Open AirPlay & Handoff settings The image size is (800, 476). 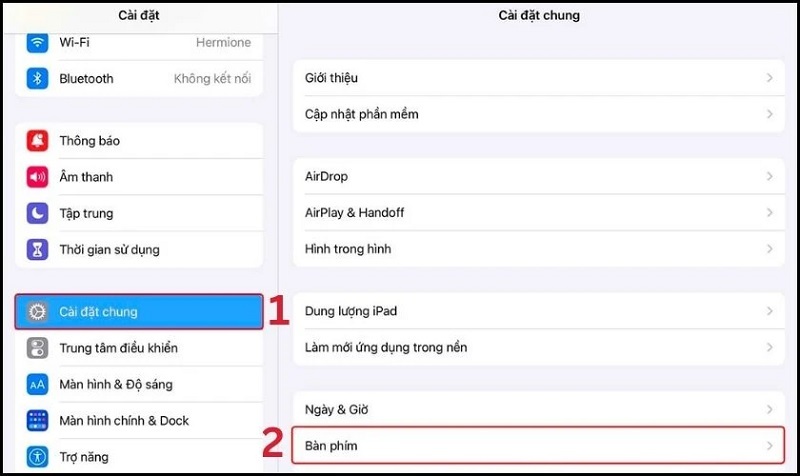click(x=539, y=213)
